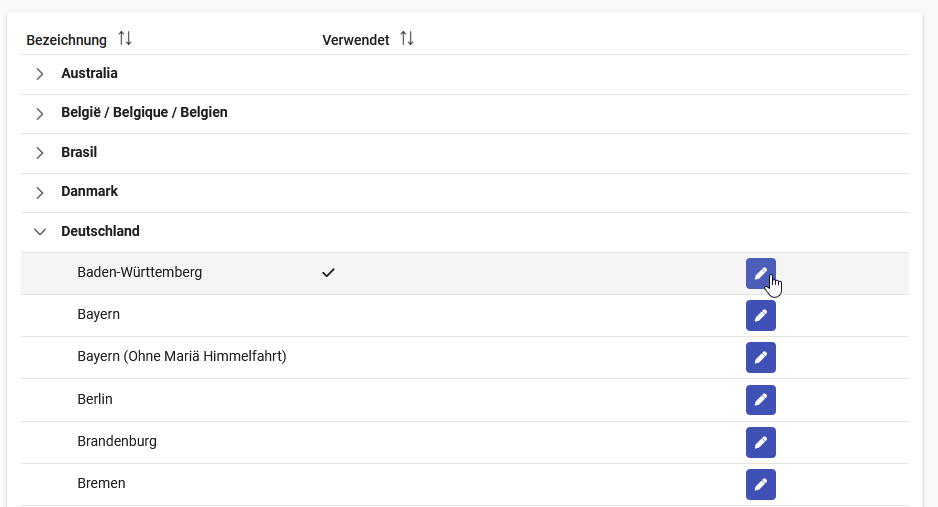Edit Bayern (Ohne Mariä Himmelfahrt) entry

click(760, 358)
